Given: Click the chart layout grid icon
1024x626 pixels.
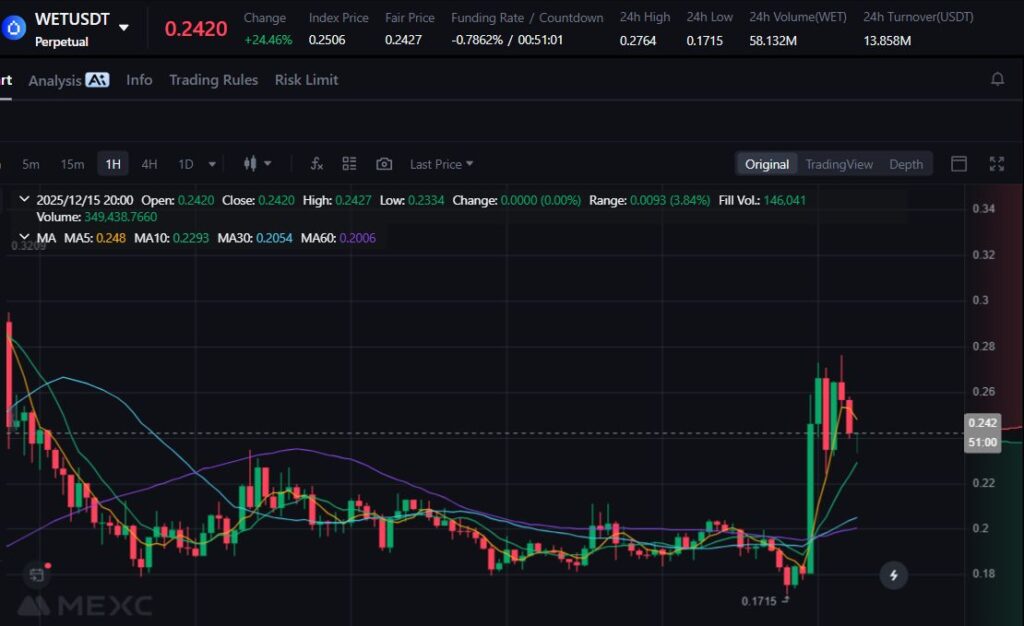Looking at the screenshot, I should (x=349, y=164).
